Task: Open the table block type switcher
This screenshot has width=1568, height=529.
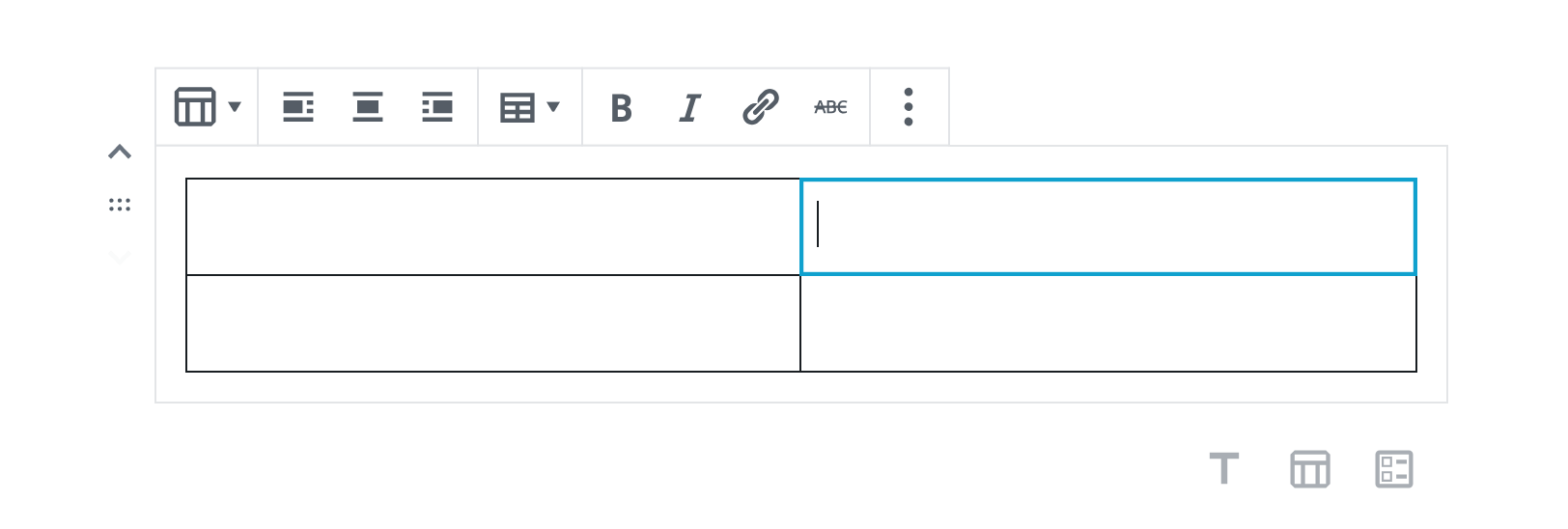Action: [x=208, y=107]
